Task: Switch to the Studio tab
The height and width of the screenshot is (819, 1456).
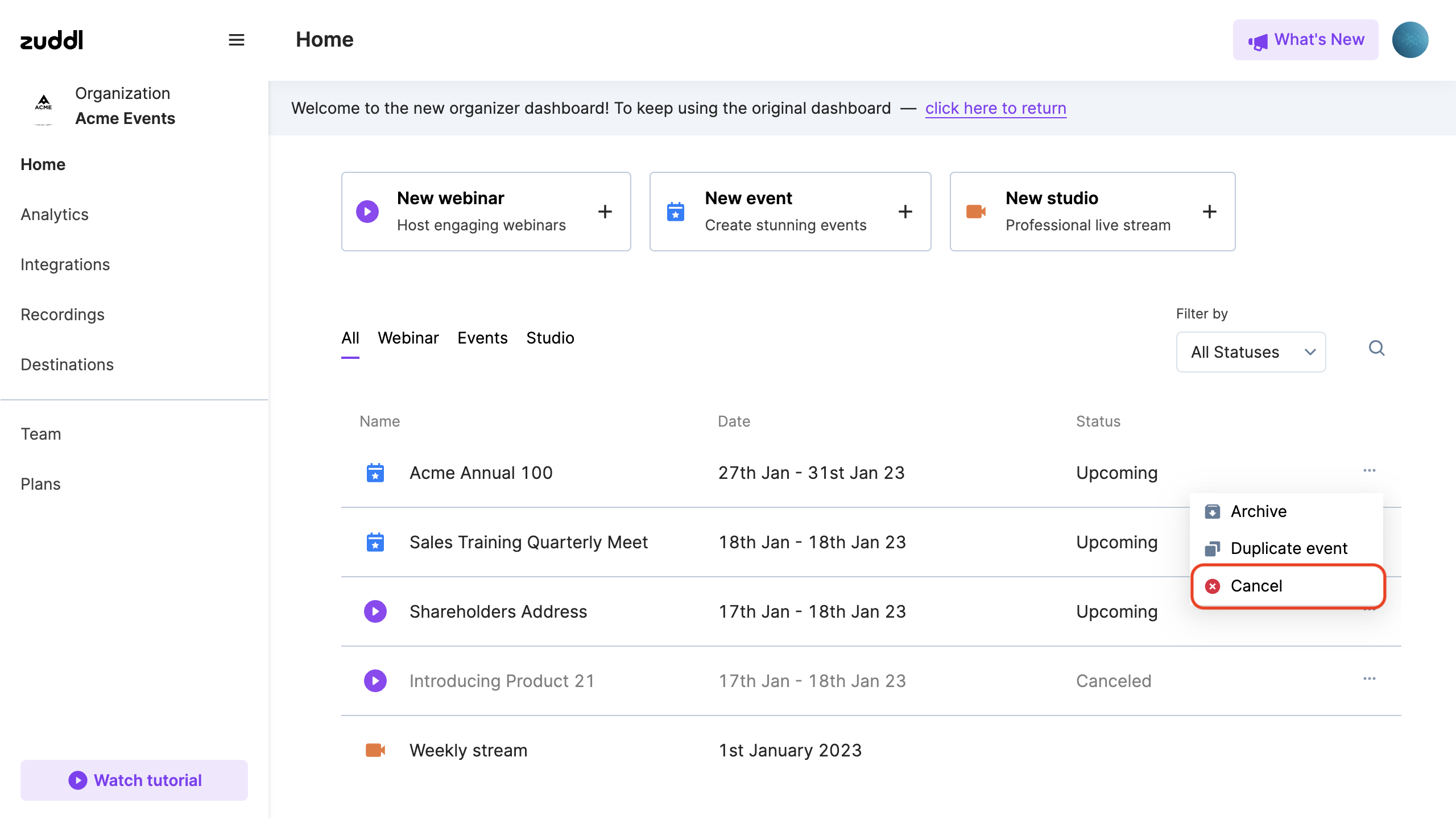Action: tap(550, 338)
